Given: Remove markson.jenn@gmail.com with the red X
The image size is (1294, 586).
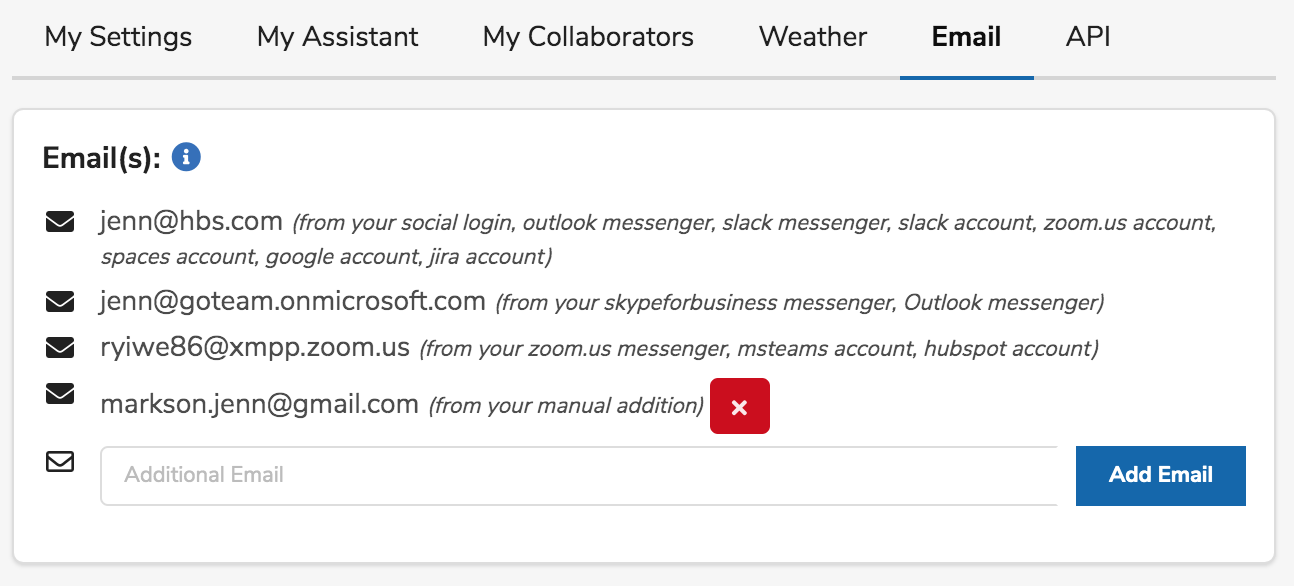Looking at the screenshot, I should (739, 406).
